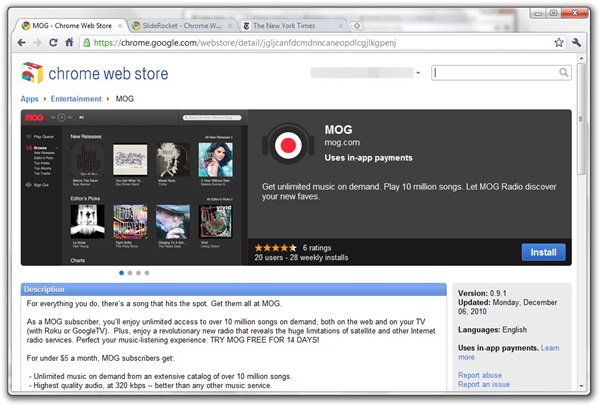The height and width of the screenshot is (406, 600).
Task: Click the MOG headphone app icon
Action: 288,145
